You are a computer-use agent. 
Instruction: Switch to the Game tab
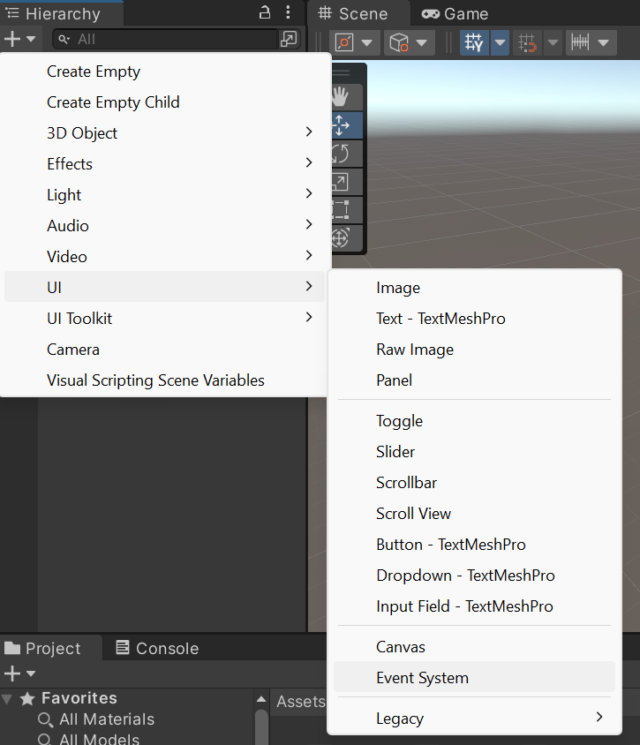tap(455, 14)
